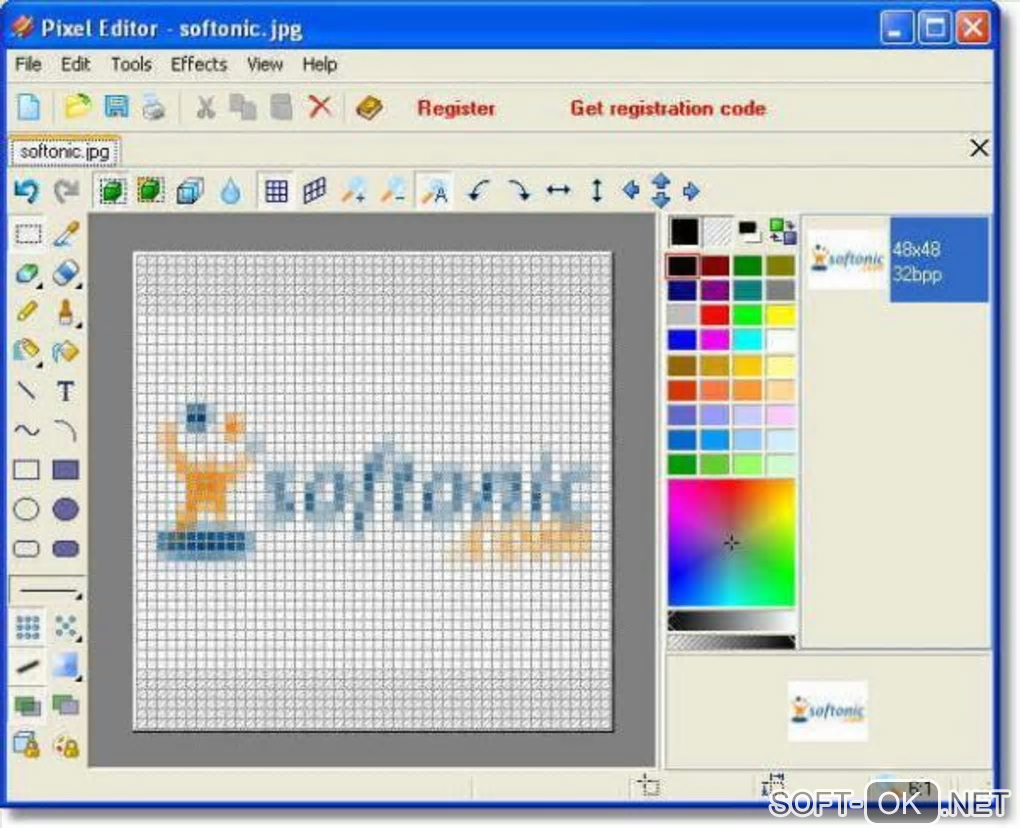Open the View menu
Image resolution: width=1020 pixels, height=828 pixels.
265,64
